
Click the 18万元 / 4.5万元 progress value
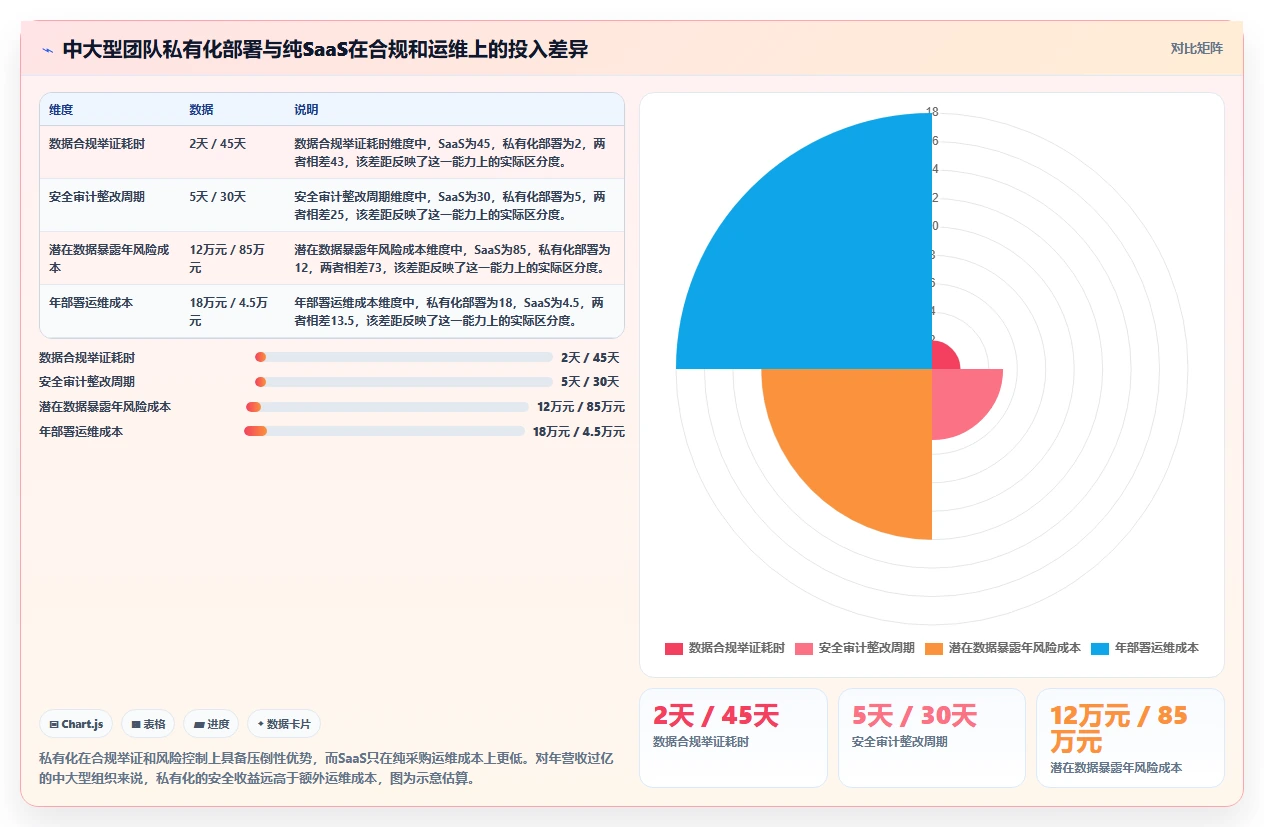578,431
